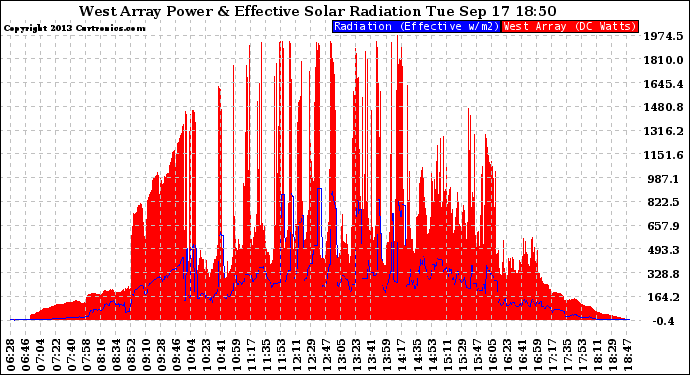The image size is (690, 375).
Task: Click the 1810.0 y-axis value
Action: pos(664,60)
